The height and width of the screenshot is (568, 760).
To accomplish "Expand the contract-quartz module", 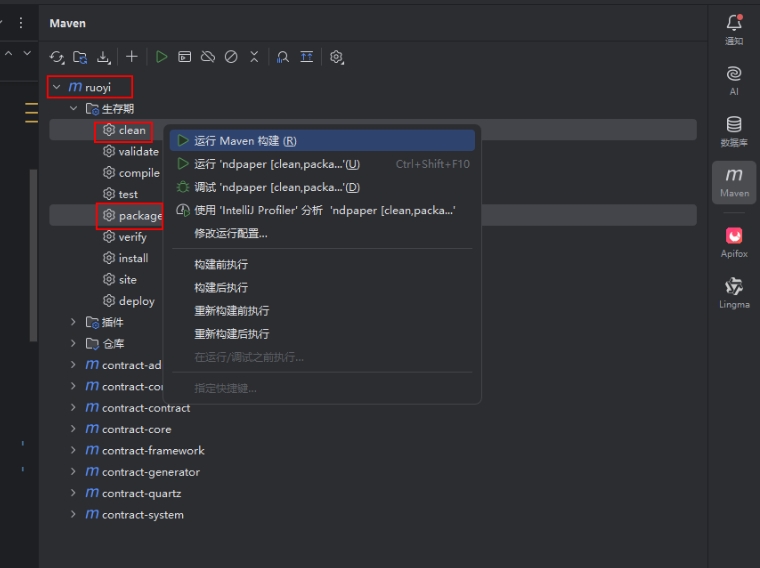I will point(73,493).
